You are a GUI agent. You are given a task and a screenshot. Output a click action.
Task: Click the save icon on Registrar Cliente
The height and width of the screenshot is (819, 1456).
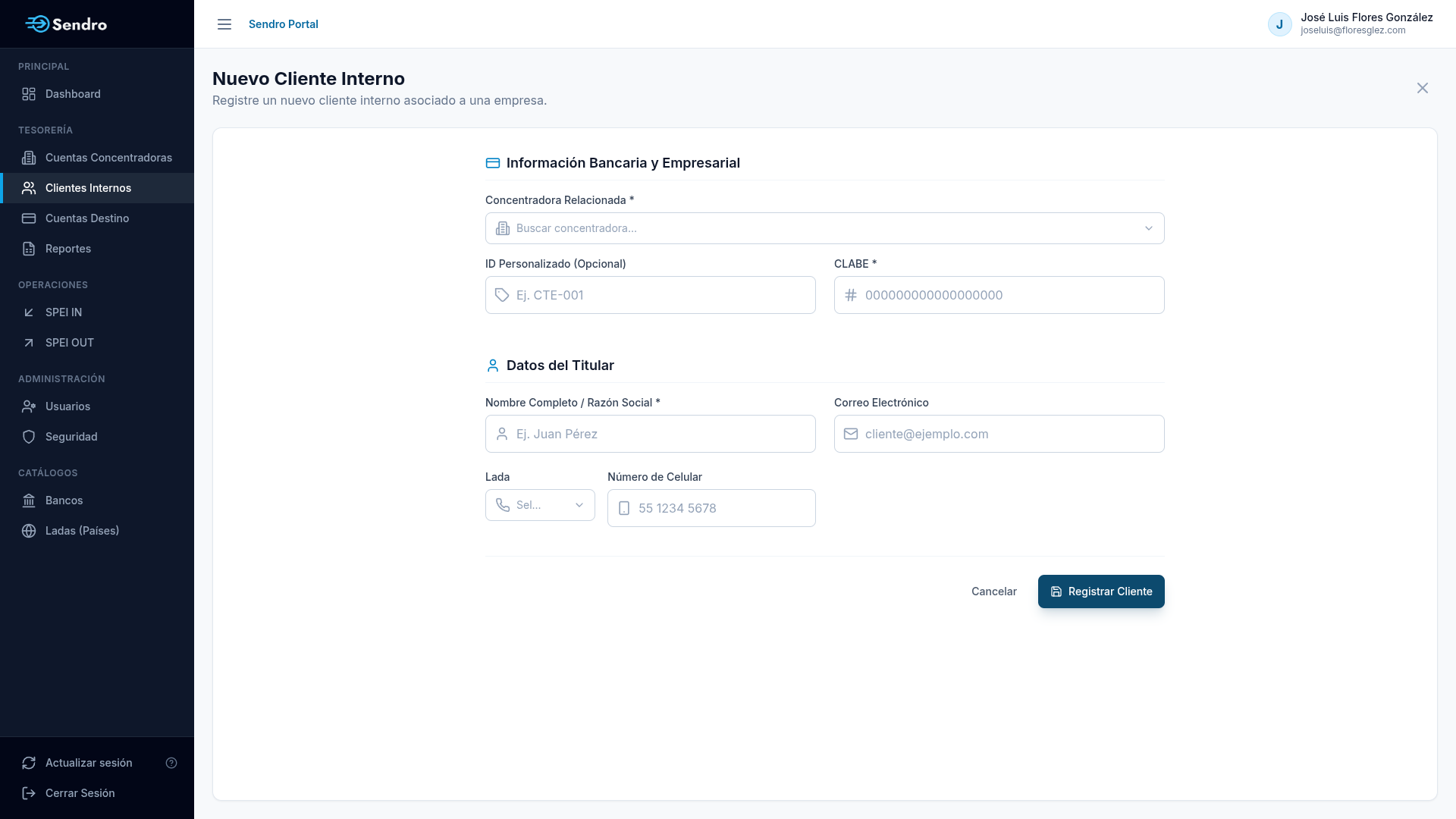[1056, 591]
